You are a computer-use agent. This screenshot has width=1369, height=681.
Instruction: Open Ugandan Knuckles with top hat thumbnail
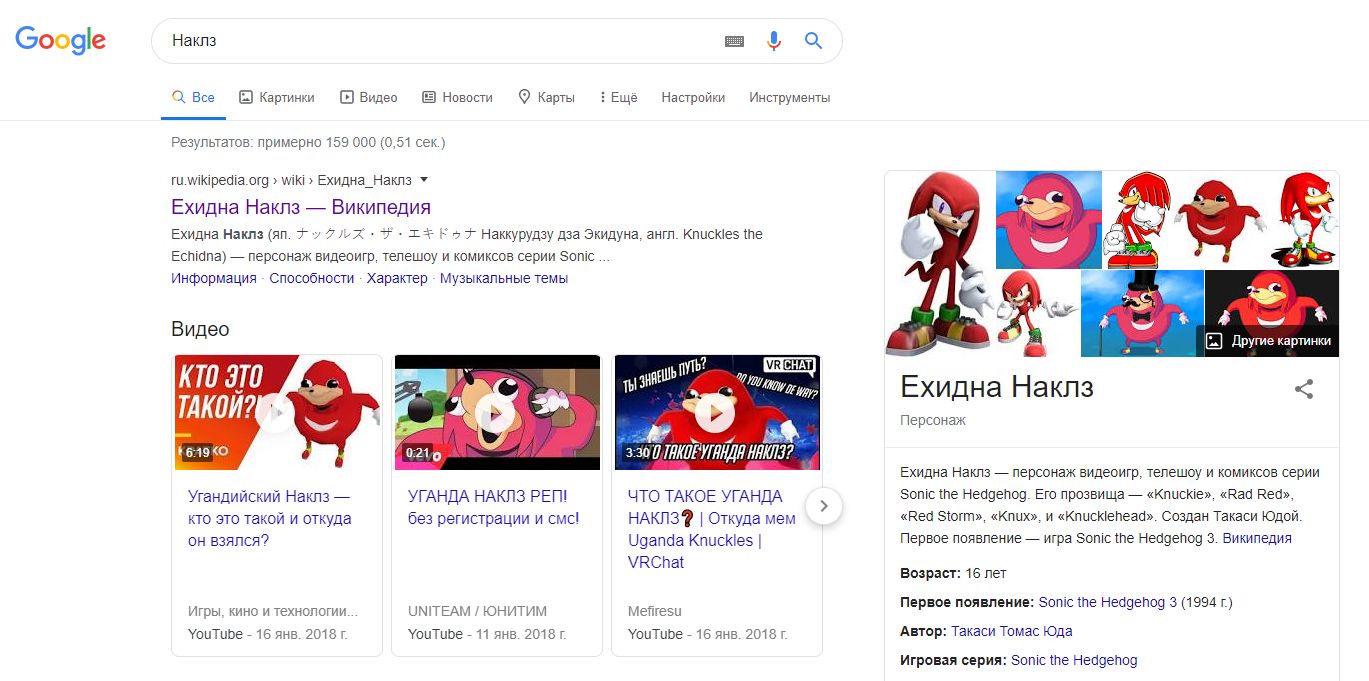tap(1142, 313)
